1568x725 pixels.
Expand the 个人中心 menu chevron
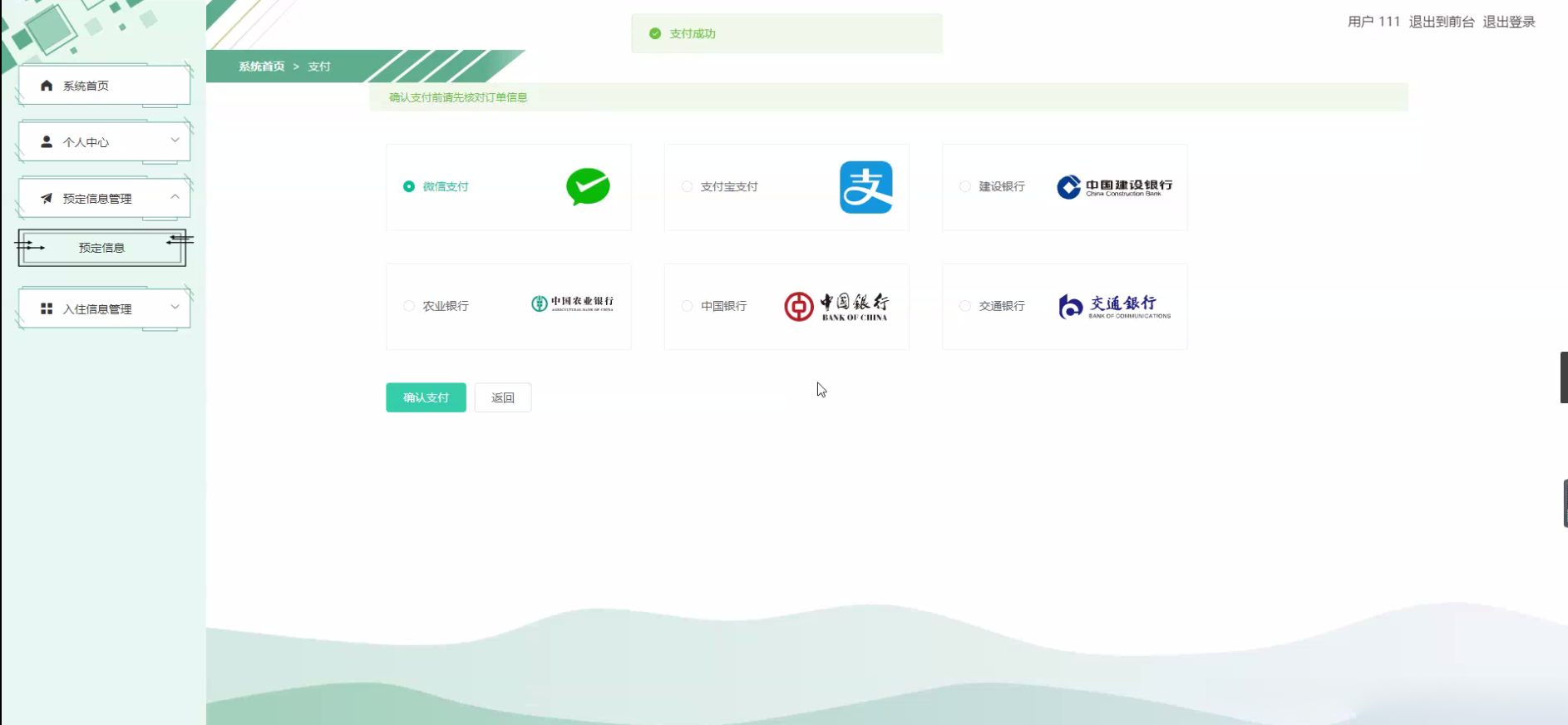point(175,141)
